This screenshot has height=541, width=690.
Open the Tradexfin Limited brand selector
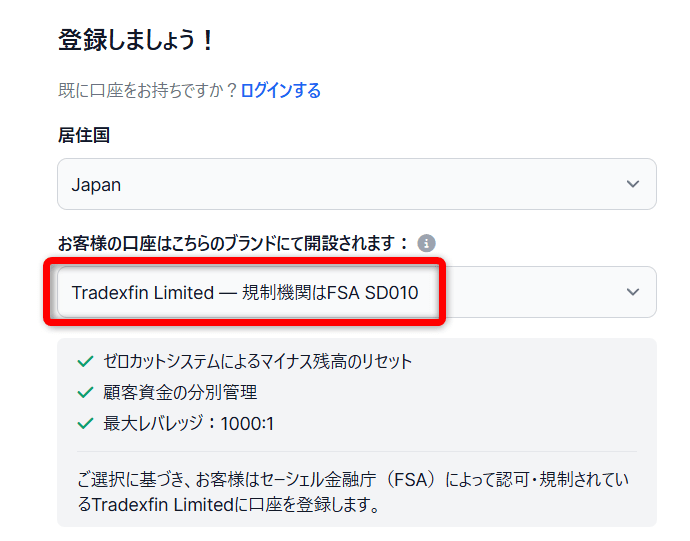click(357, 292)
